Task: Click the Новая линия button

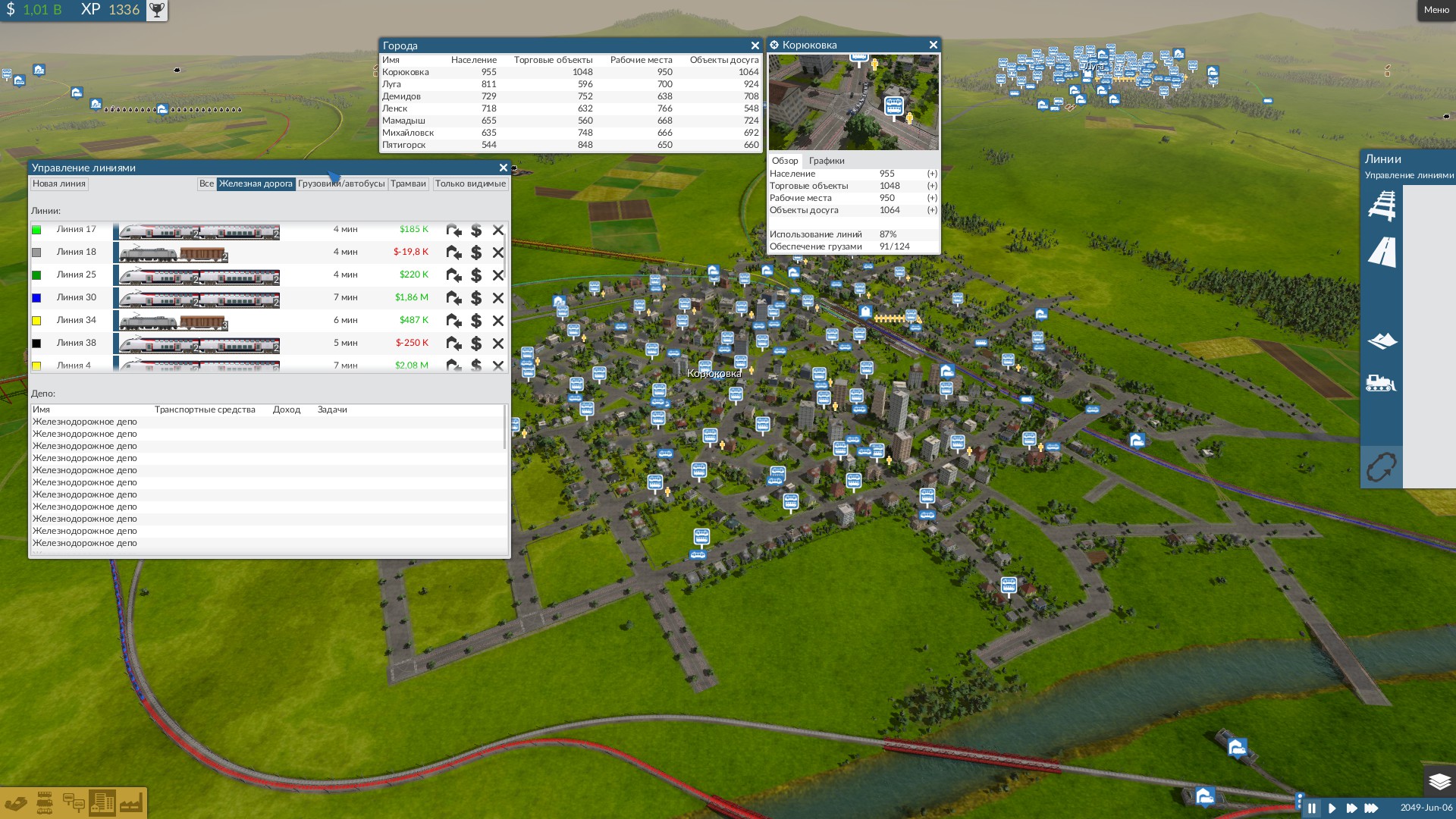Action: 59,184
